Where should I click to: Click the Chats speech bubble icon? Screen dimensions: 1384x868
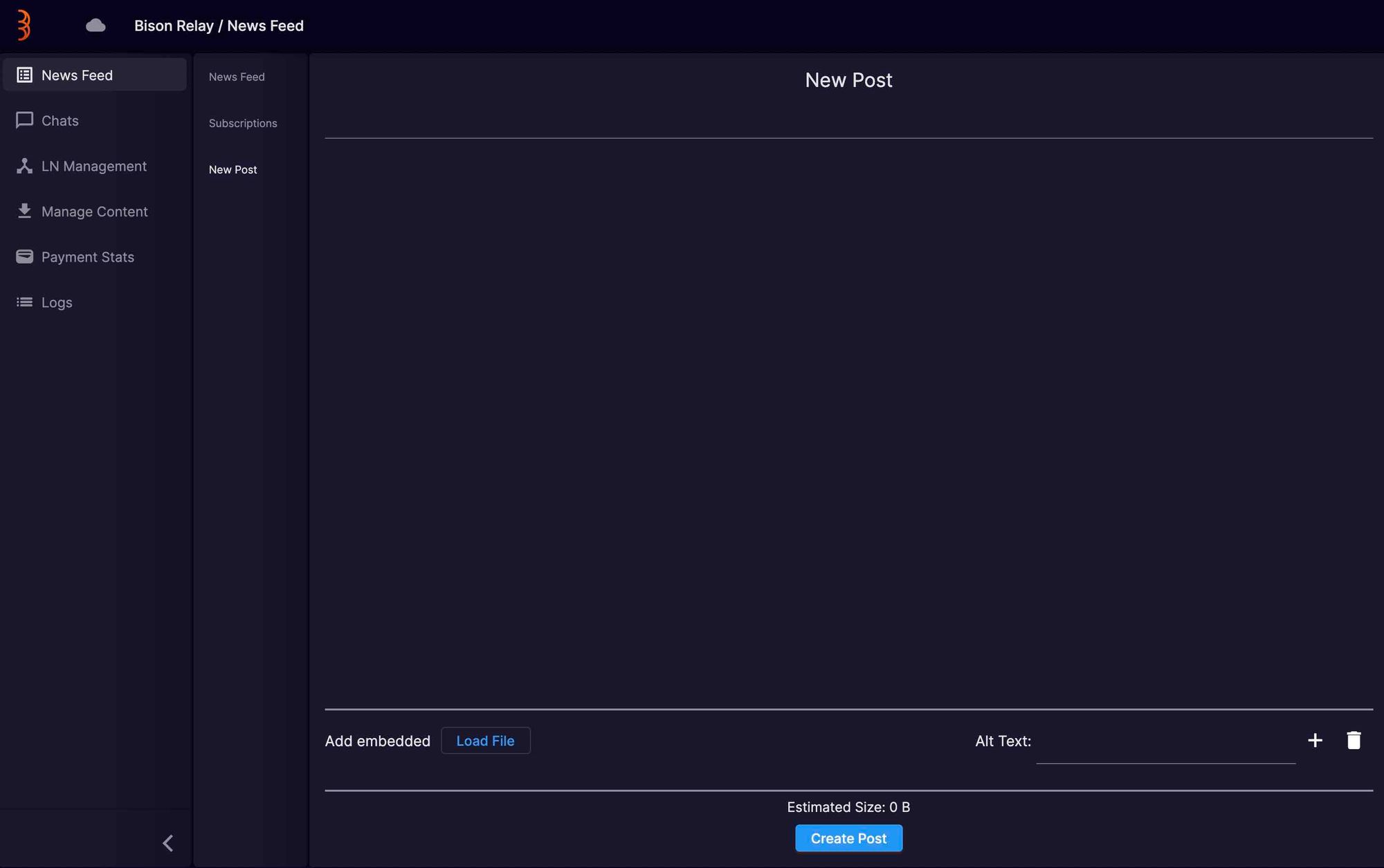[24, 120]
